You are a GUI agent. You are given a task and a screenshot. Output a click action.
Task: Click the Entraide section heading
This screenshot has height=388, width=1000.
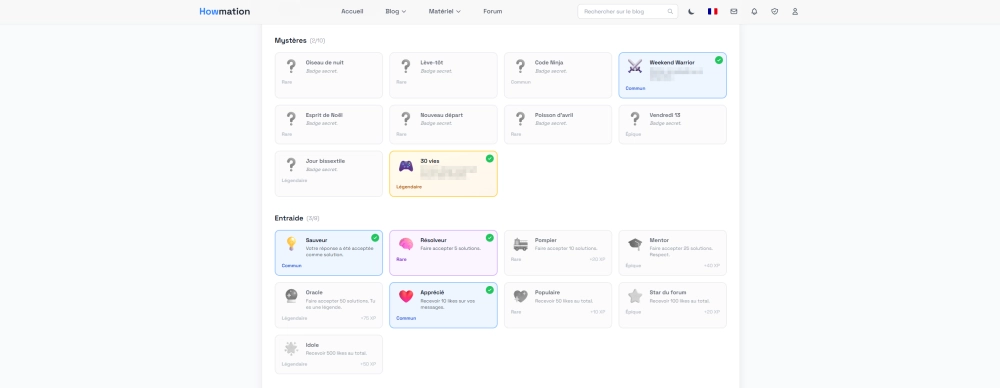(289, 218)
